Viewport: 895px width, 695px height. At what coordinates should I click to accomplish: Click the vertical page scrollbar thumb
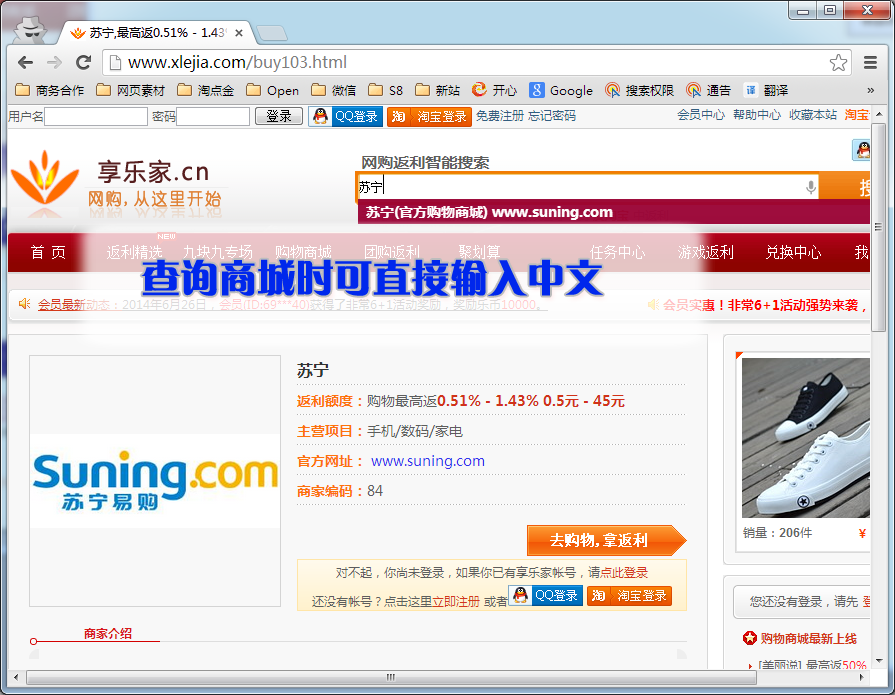pos(878,227)
